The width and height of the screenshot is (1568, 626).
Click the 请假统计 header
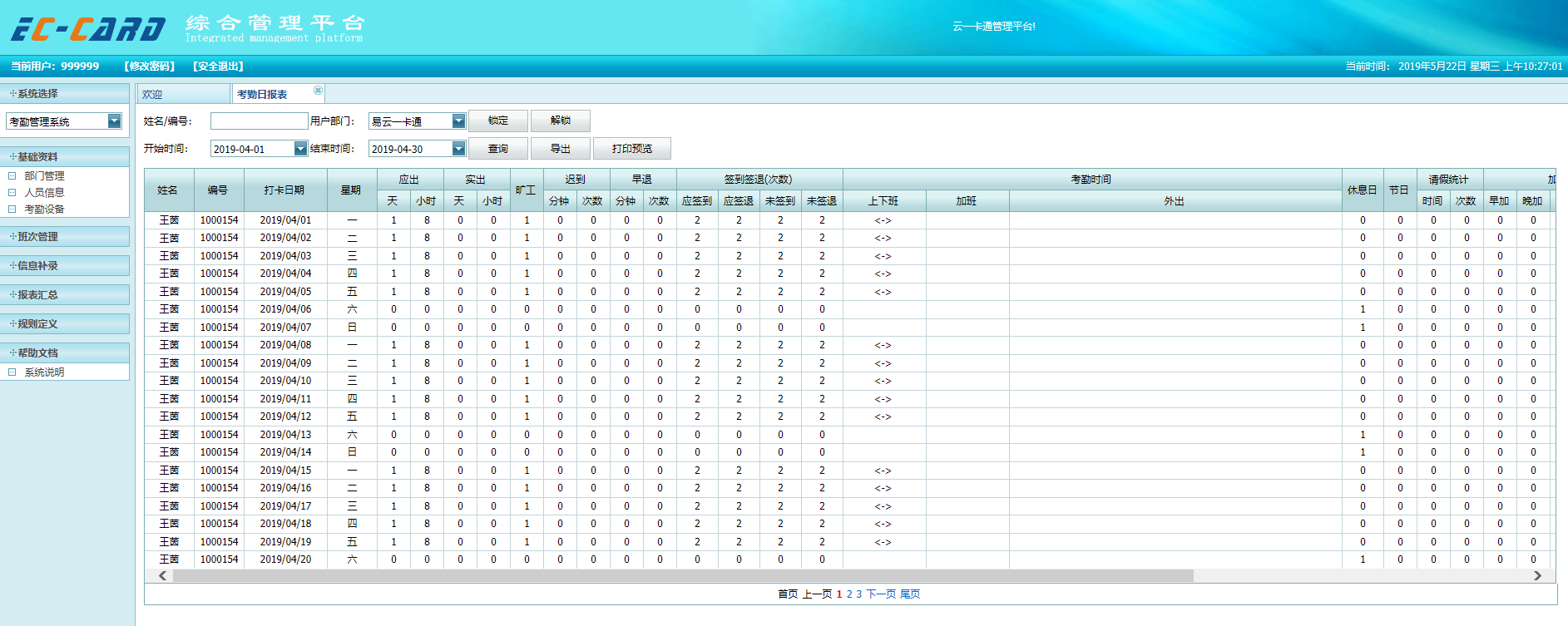(1449, 180)
